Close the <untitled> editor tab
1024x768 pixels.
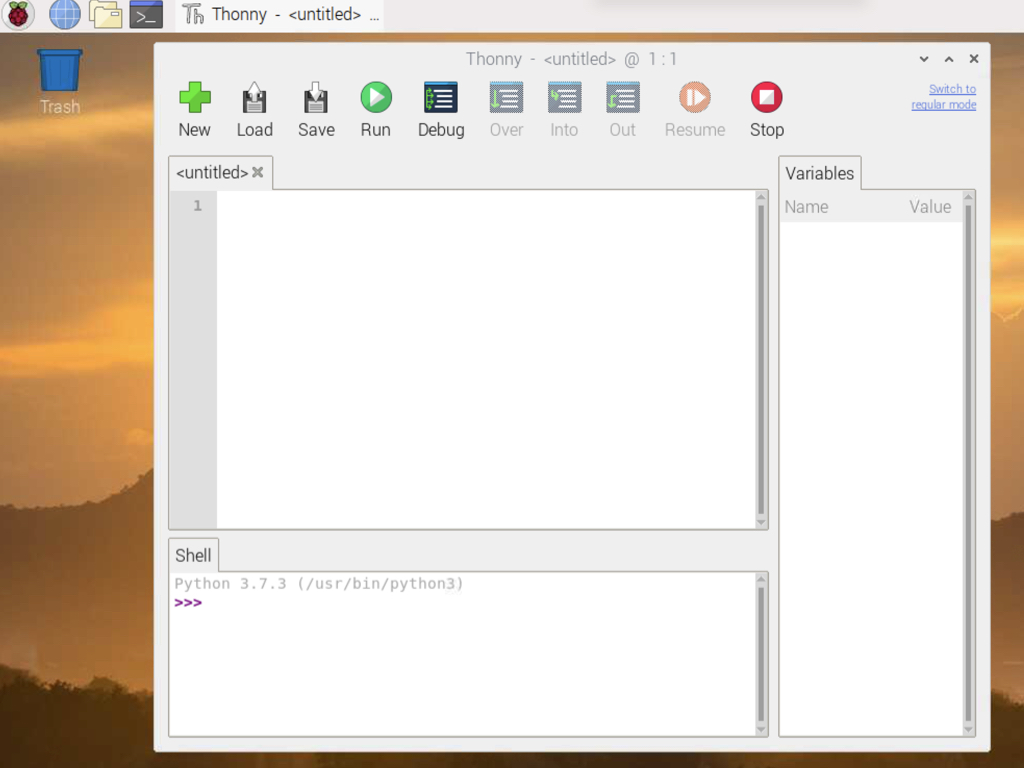click(x=258, y=172)
